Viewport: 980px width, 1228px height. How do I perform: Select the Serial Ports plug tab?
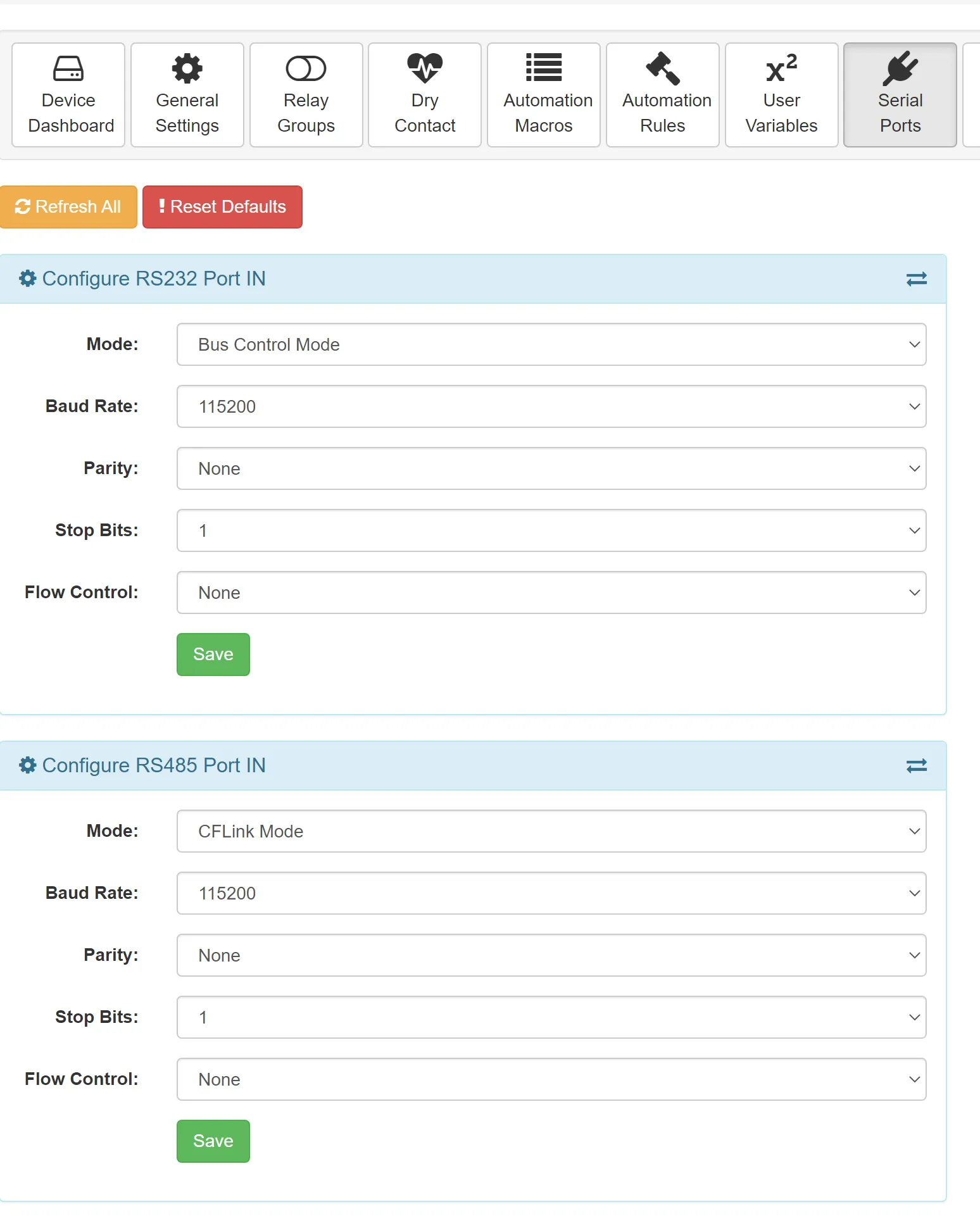pos(900,95)
